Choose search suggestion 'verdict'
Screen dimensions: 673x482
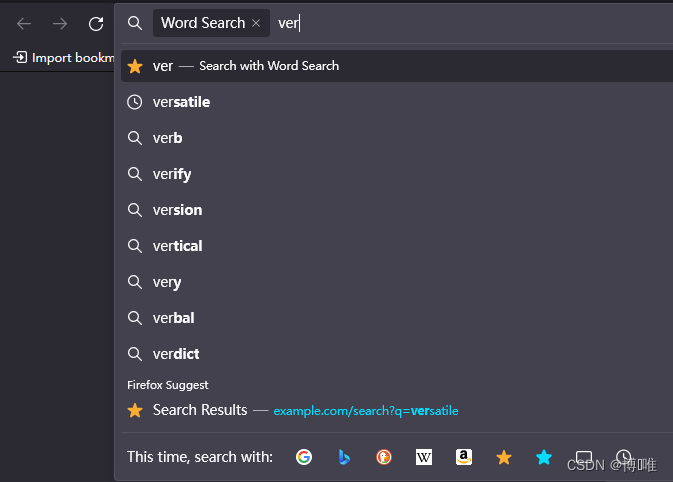(x=397, y=354)
